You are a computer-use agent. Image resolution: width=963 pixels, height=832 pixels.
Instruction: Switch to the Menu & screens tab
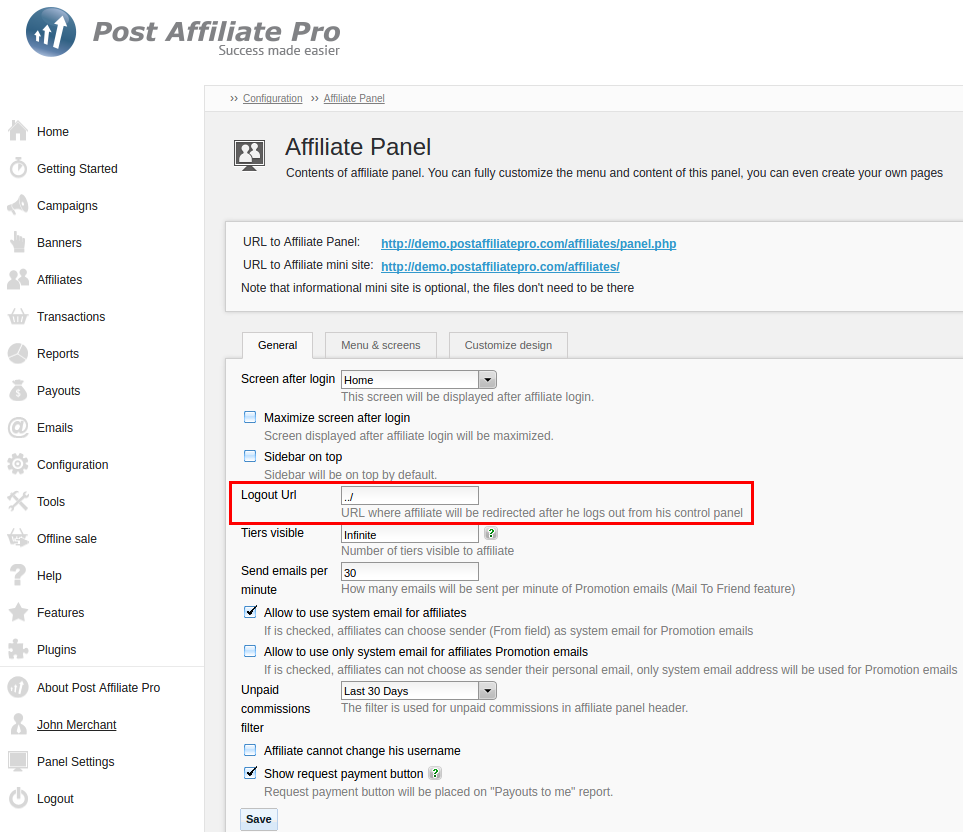coord(380,345)
